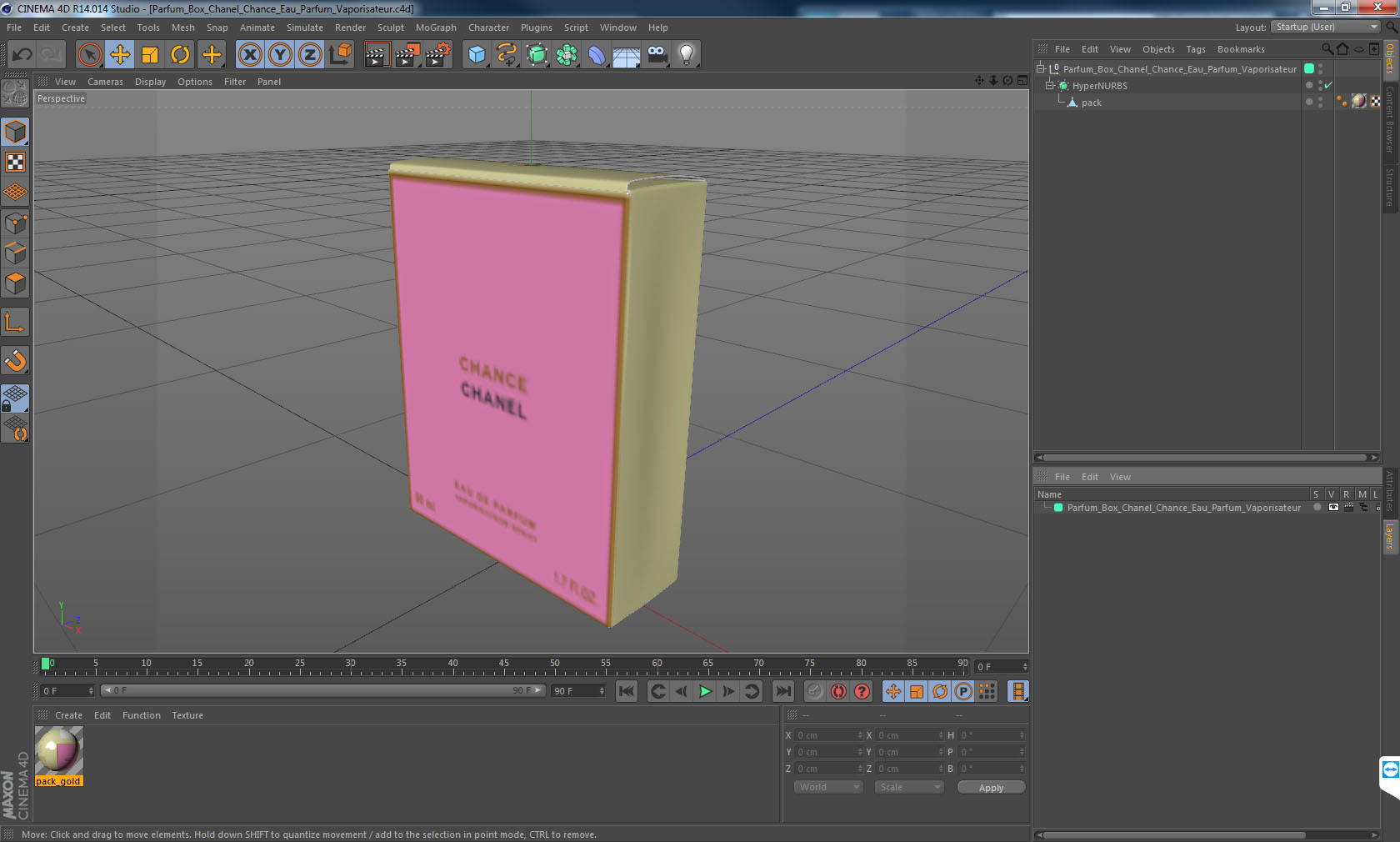Click the Object Manager horizontal scrollbar
1400x842 pixels.
pos(1206,457)
